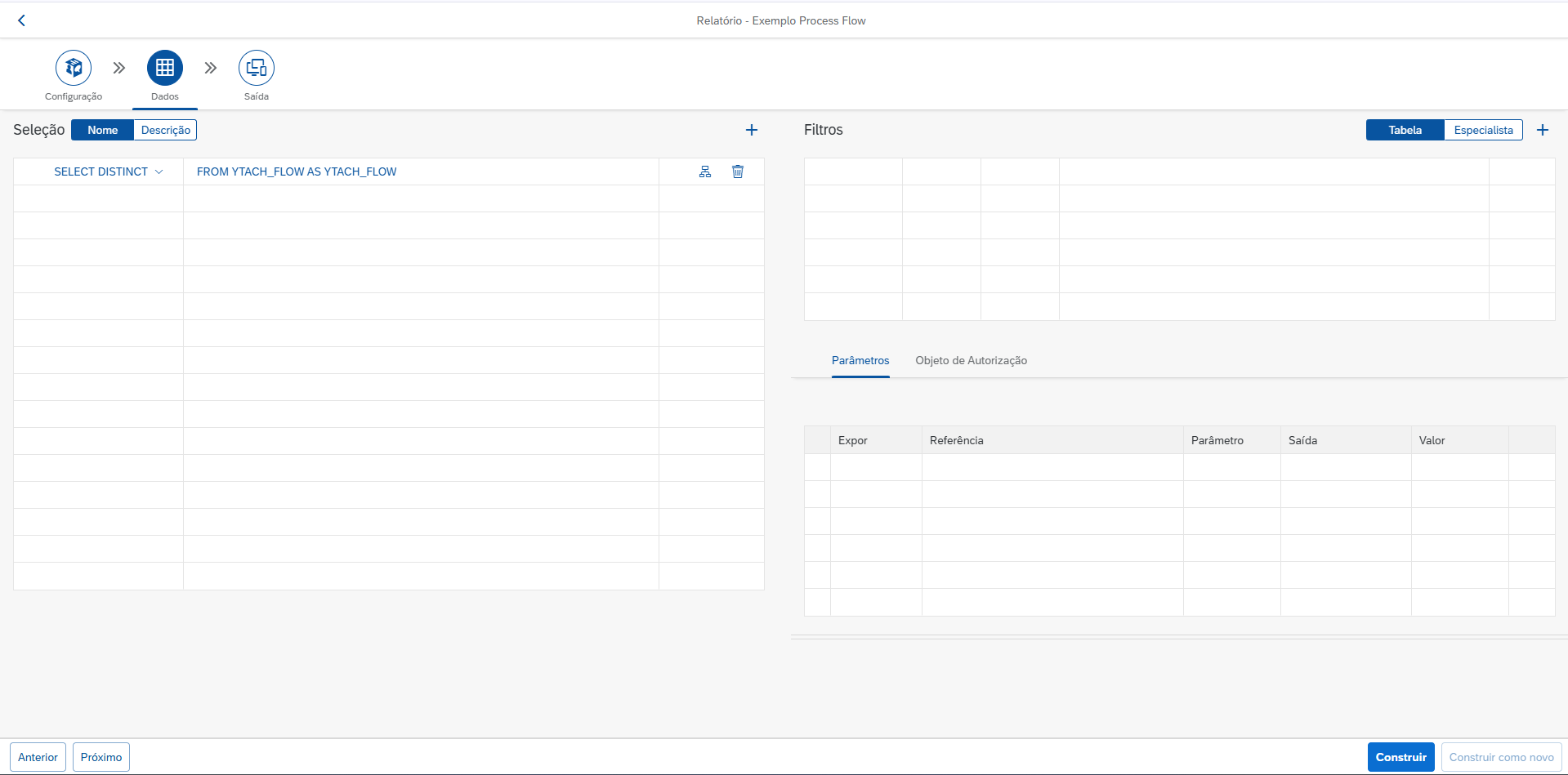Image resolution: width=1568 pixels, height=775 pixels.
Task: Switch Filtros mode to Tabela
Action: pyautogui.click(x=1405, y=130)
